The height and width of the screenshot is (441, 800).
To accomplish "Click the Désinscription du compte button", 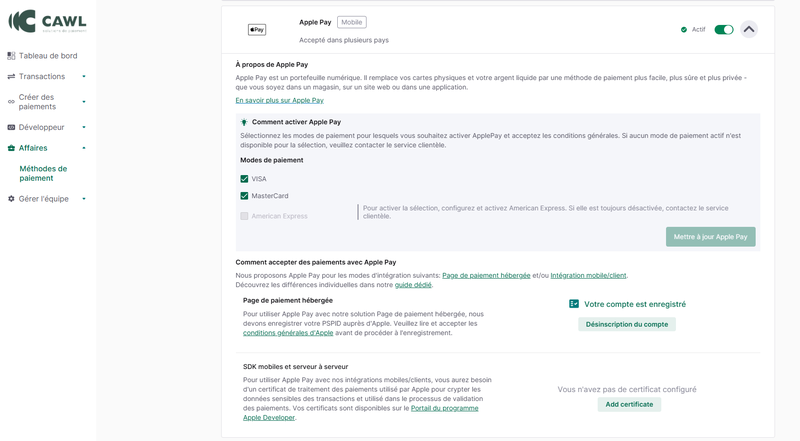I will point(627,324).
